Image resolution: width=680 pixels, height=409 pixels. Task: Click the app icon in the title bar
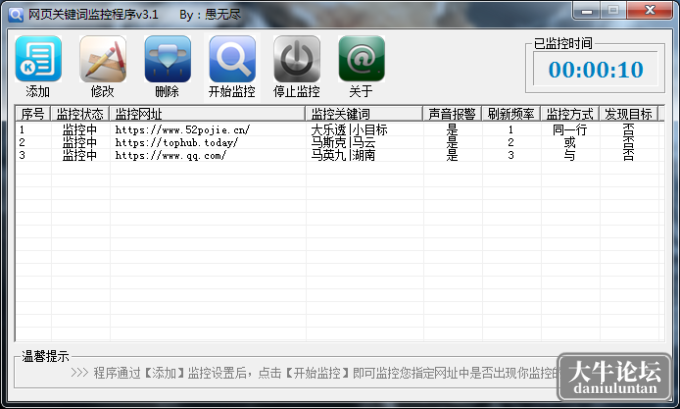pyautogui.click(x=16, y=15)
